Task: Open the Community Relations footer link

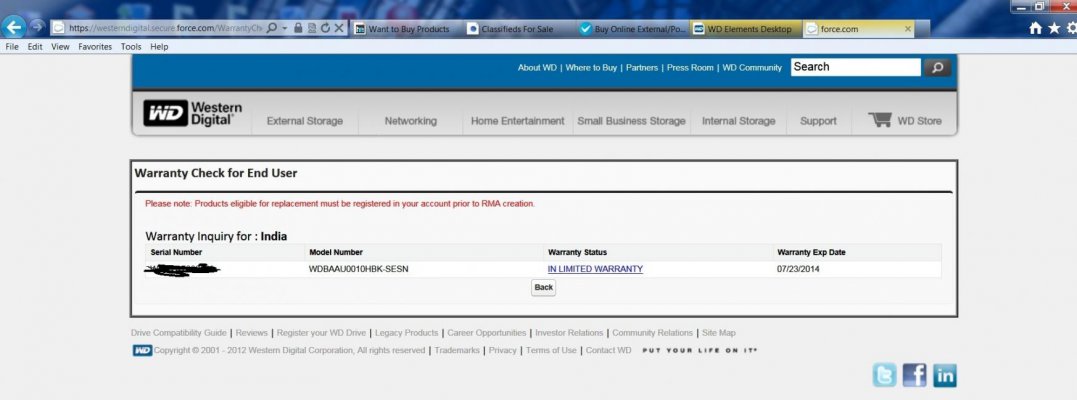Action: [653, 333]
